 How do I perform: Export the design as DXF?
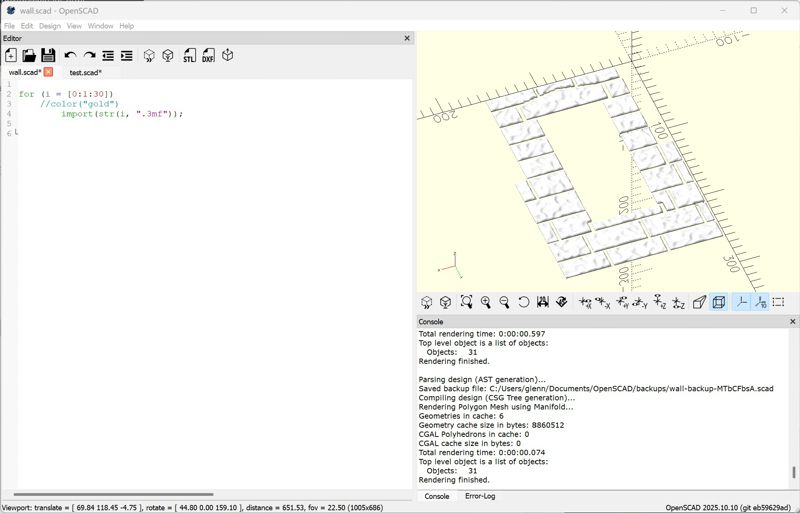[x=208, y=56]
